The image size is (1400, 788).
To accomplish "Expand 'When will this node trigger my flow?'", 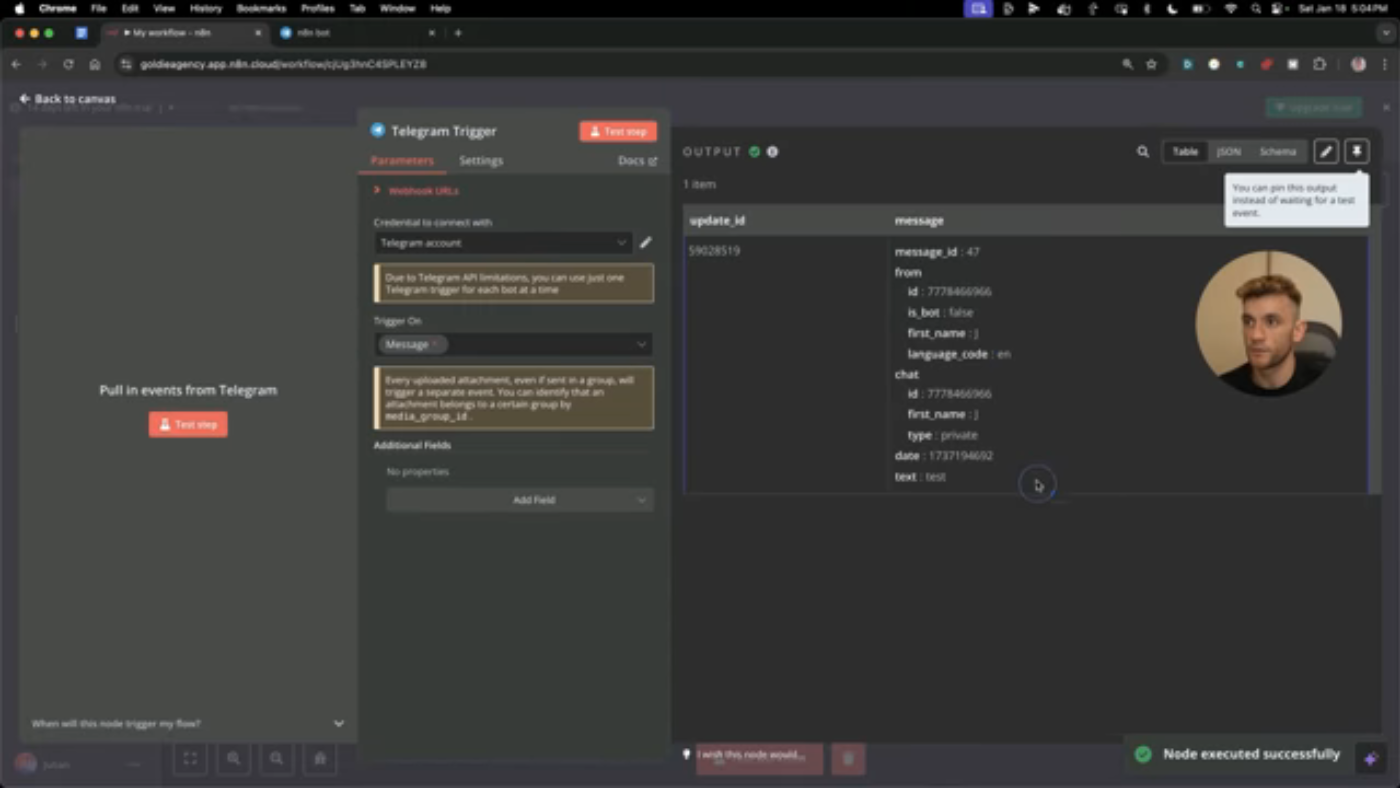I will pos(188,723).
